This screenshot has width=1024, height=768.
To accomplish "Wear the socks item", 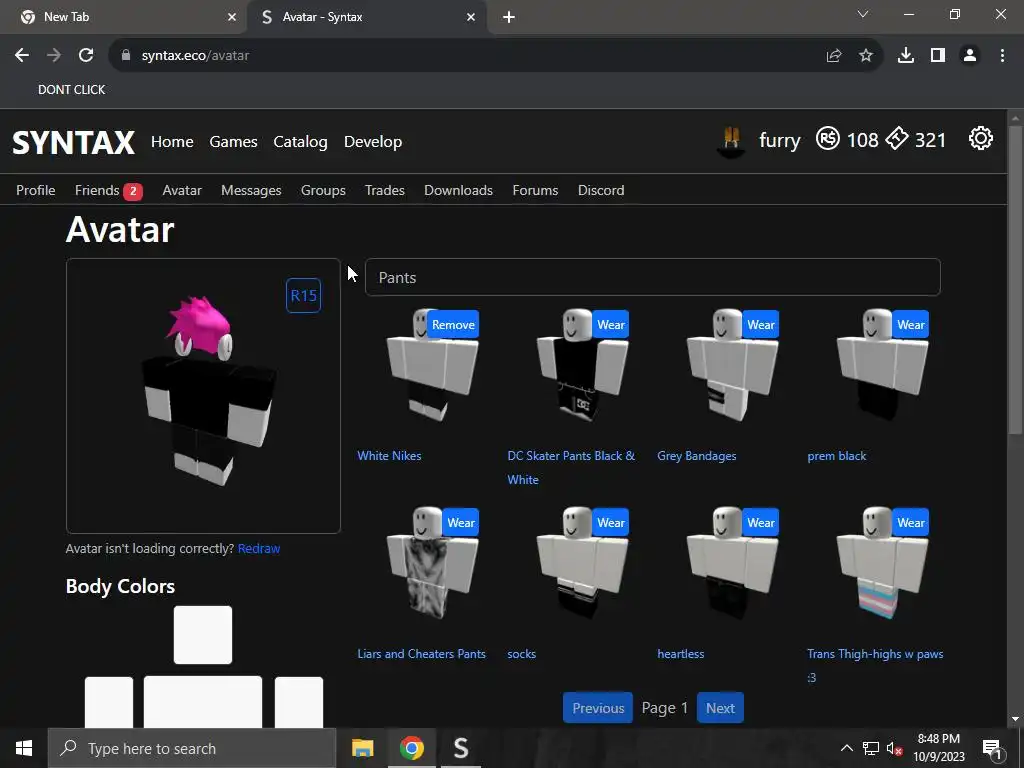I will tap(611, 522).
